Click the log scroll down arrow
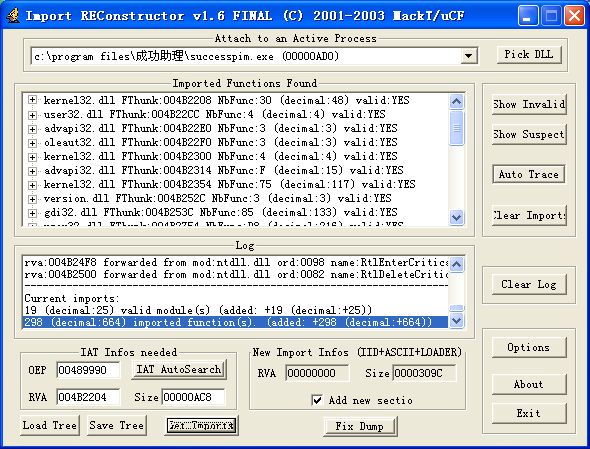 click(457, 321)
